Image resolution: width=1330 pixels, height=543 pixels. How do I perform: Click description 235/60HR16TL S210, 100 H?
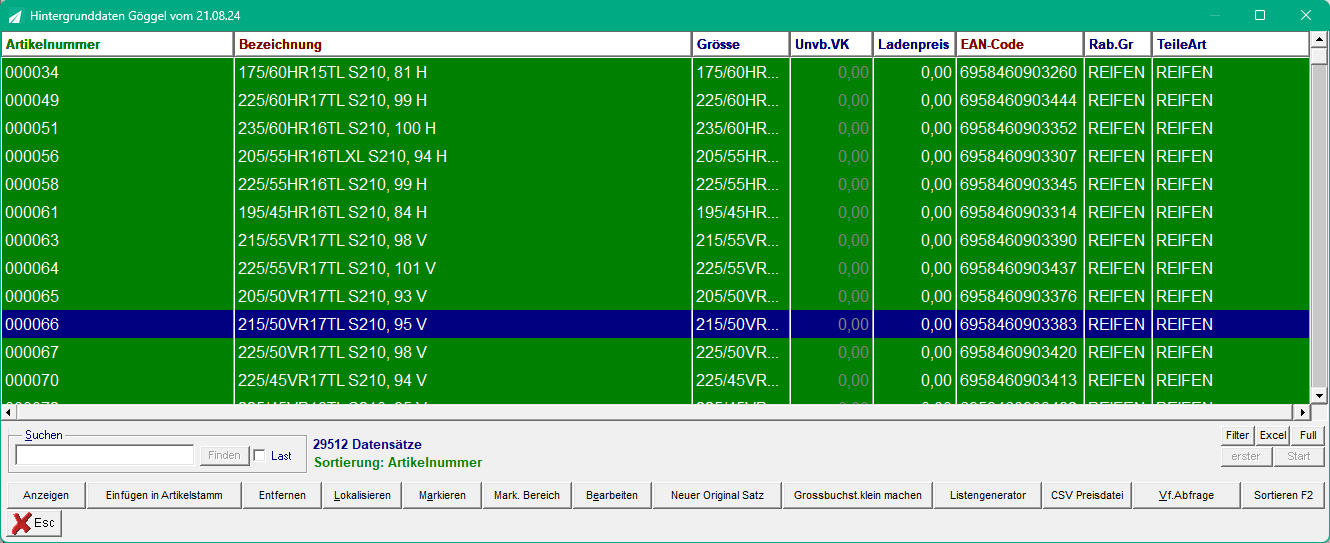pyautogui.click(x=337, y=128)
